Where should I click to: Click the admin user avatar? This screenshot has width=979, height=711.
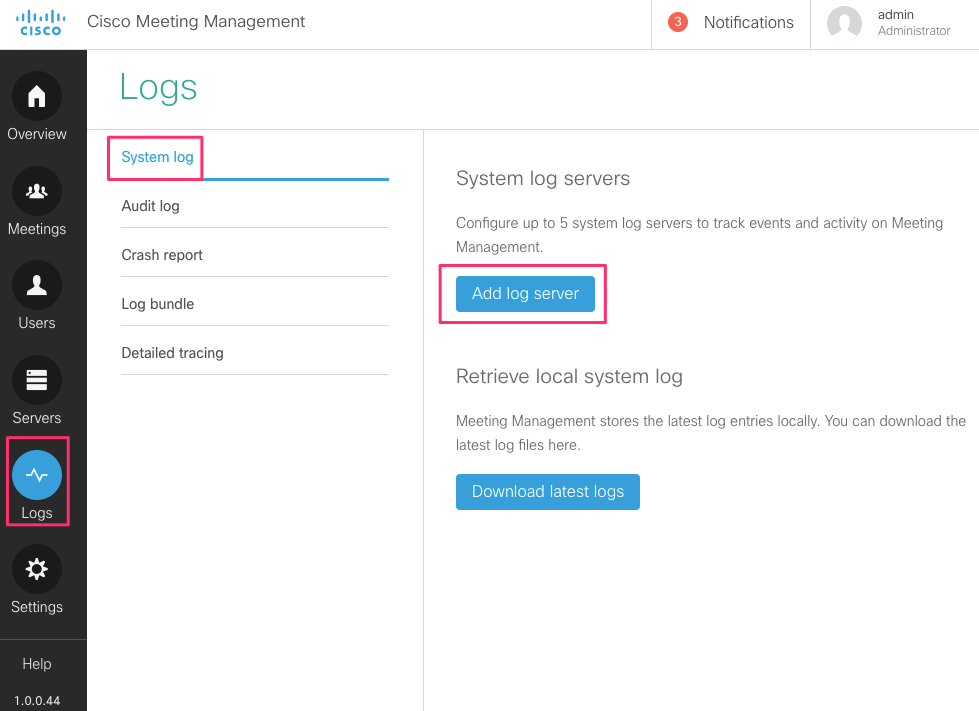click(844, 23)
